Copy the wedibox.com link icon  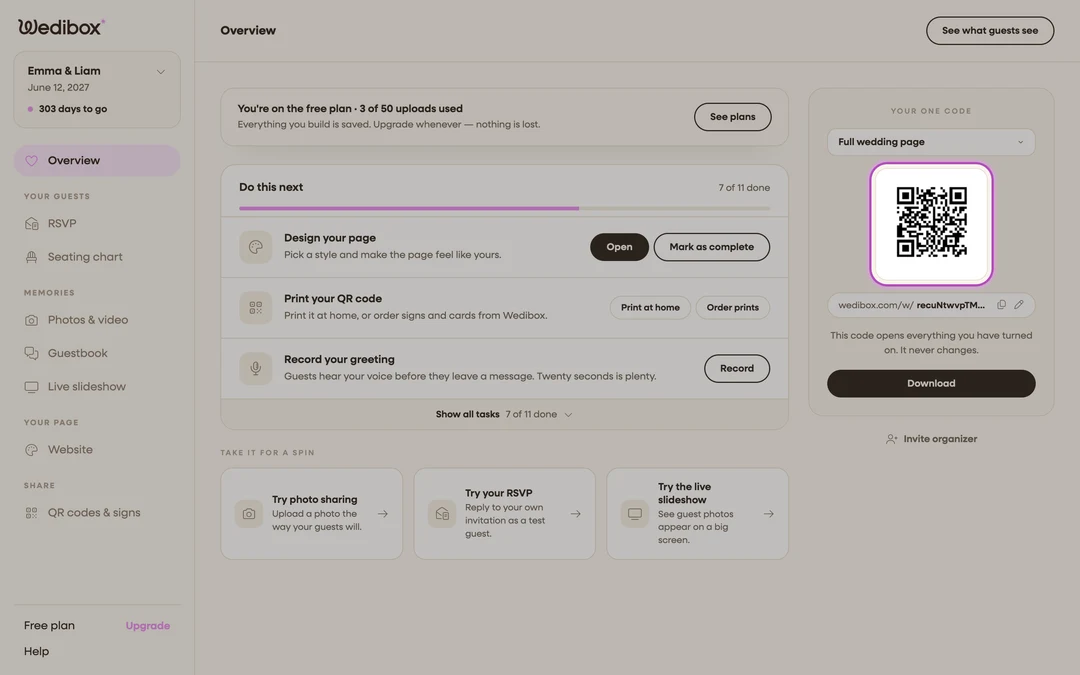1001,305
